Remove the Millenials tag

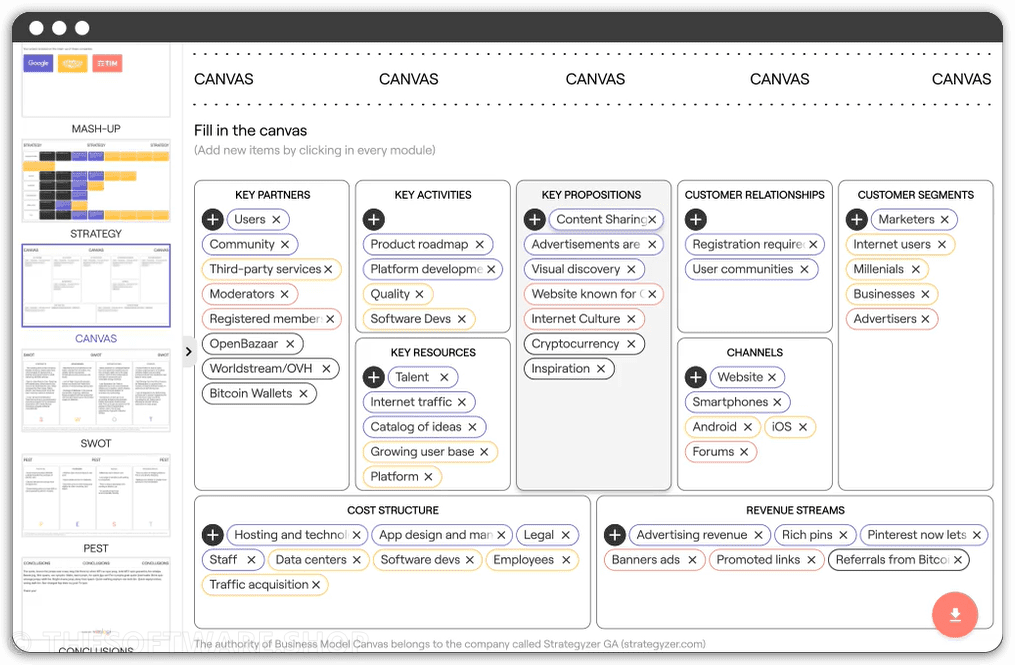point(915,269)
